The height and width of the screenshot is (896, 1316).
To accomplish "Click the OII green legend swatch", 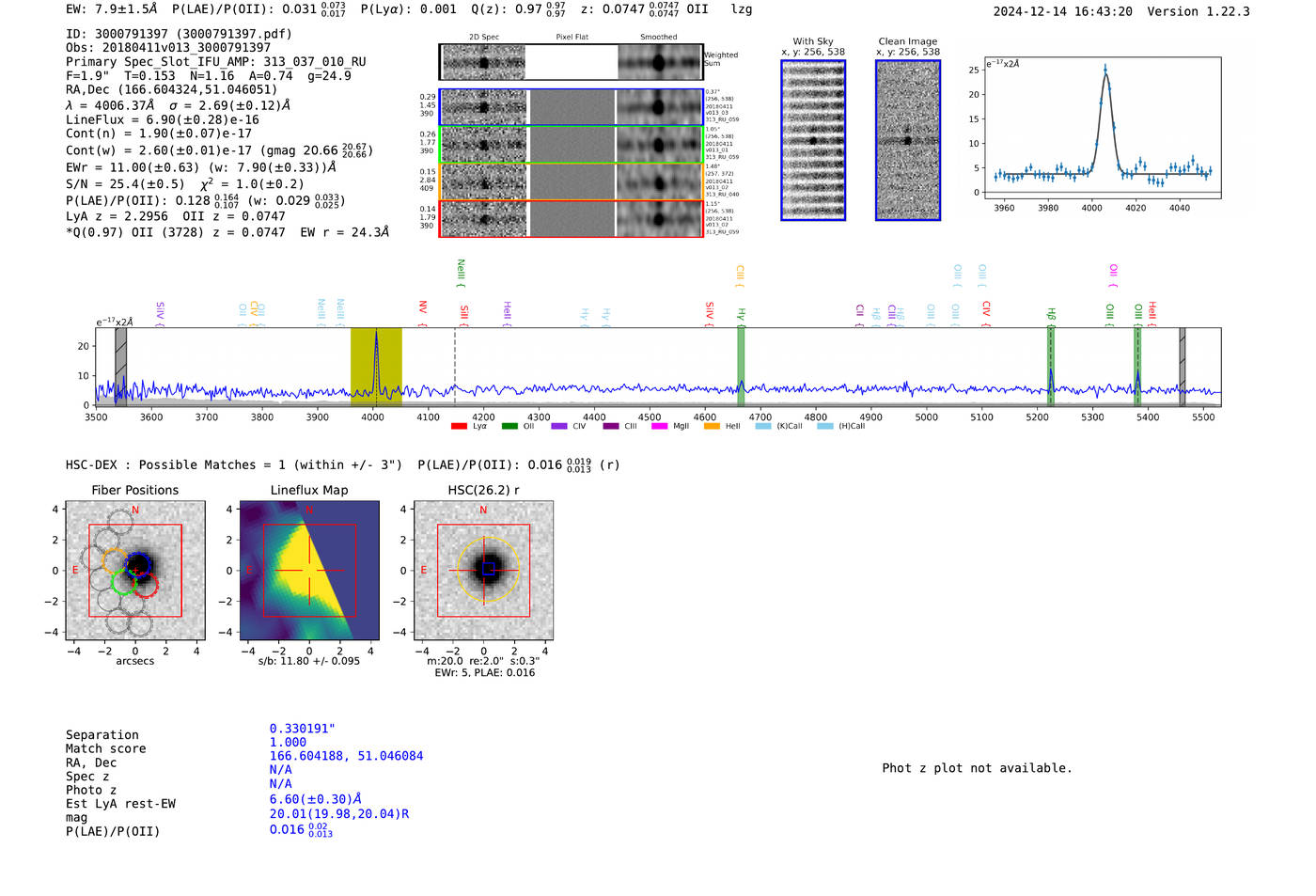I will click(509, 426).
